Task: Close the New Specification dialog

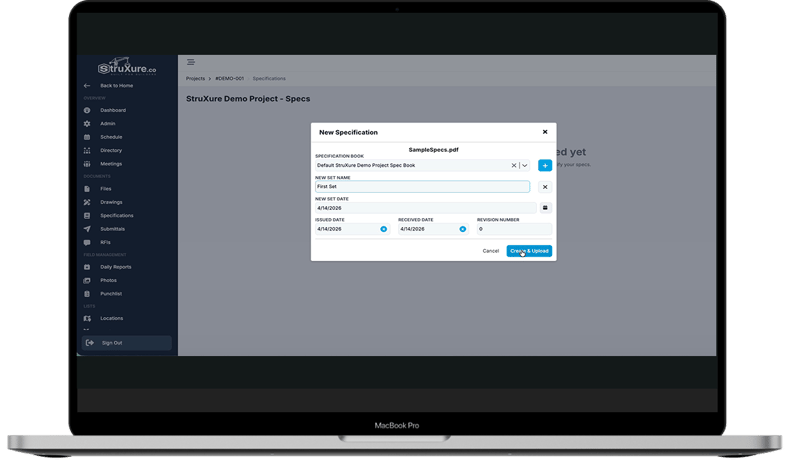Action: click(545, 131)
